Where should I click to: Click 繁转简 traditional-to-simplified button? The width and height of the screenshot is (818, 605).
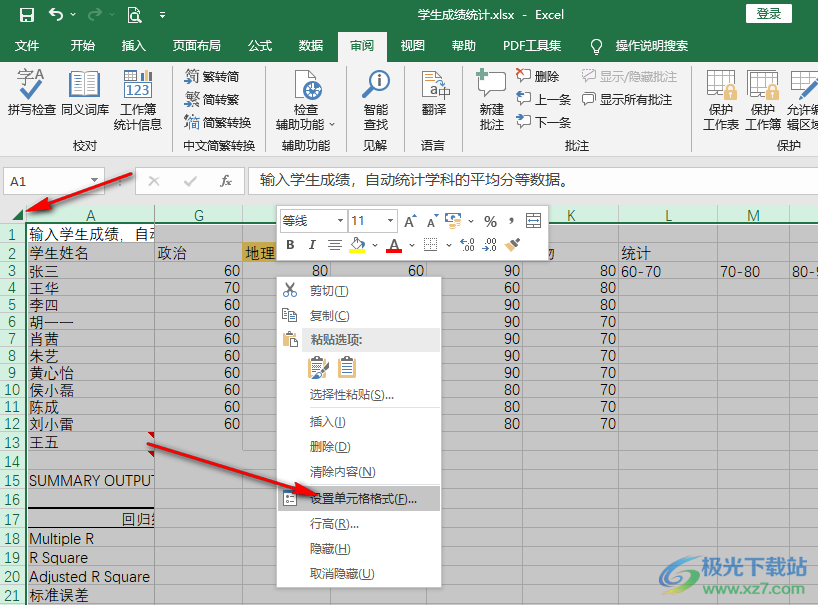211,76
